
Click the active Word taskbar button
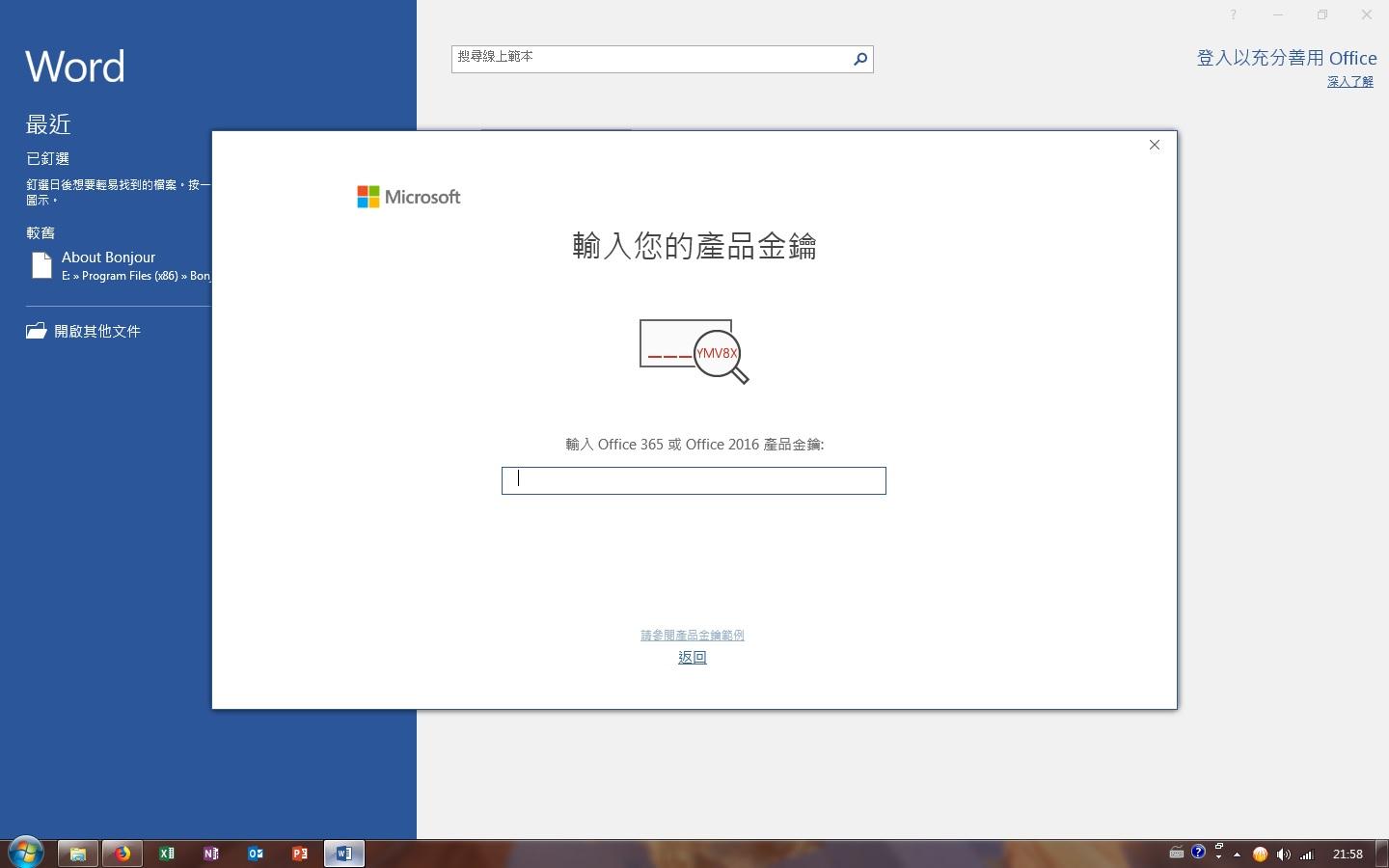click(x=344, y=854)
